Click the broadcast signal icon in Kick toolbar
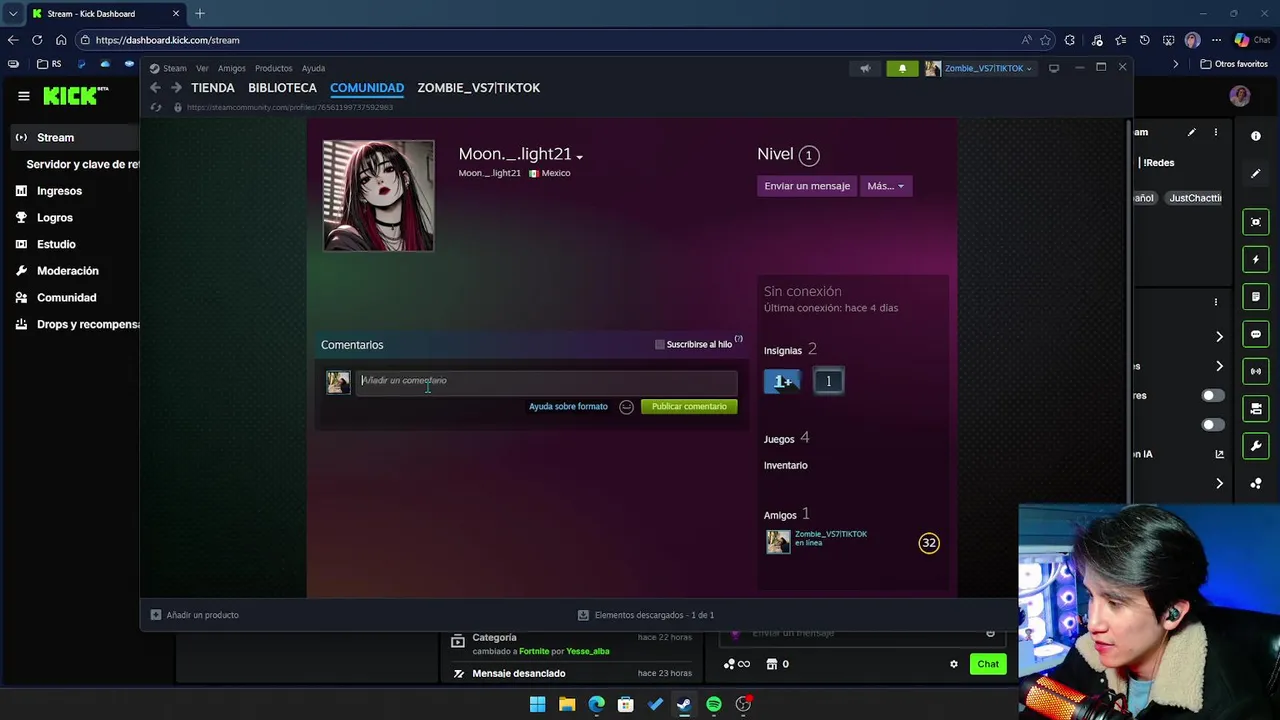Image resolution: width=1280 pixels, height=720 pixels. (x=1256, y=371)
